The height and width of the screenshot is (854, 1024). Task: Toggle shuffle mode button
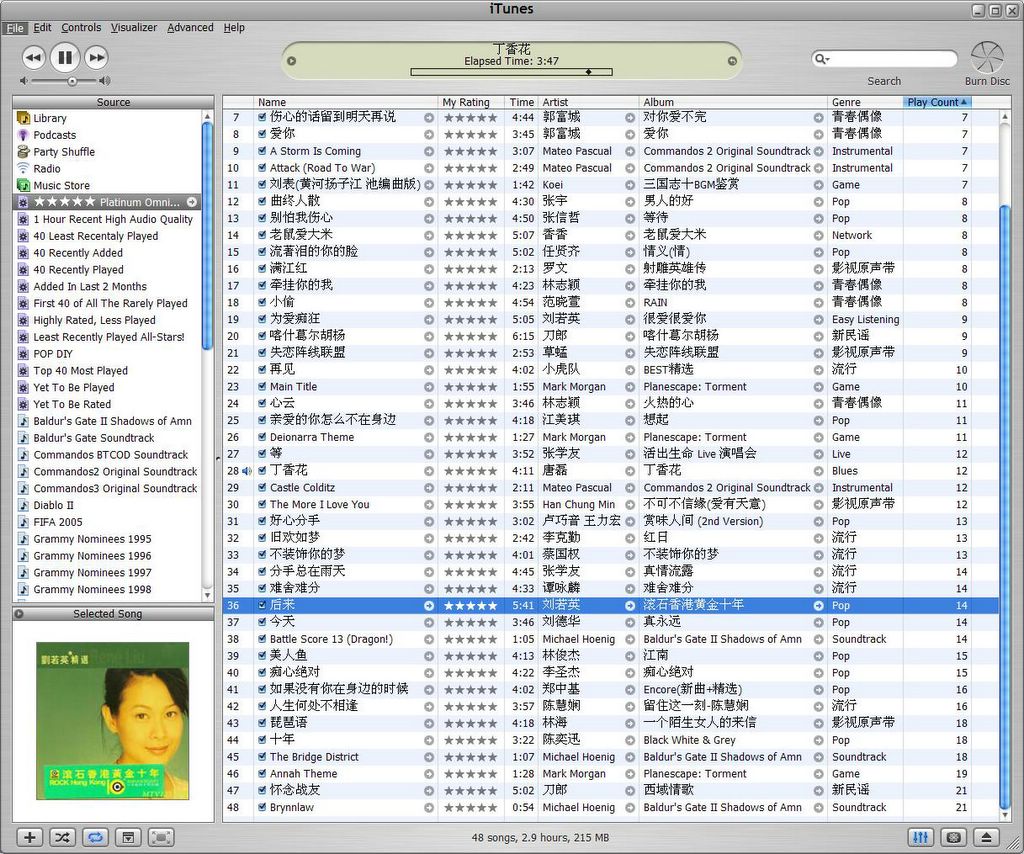pos(61,837)
